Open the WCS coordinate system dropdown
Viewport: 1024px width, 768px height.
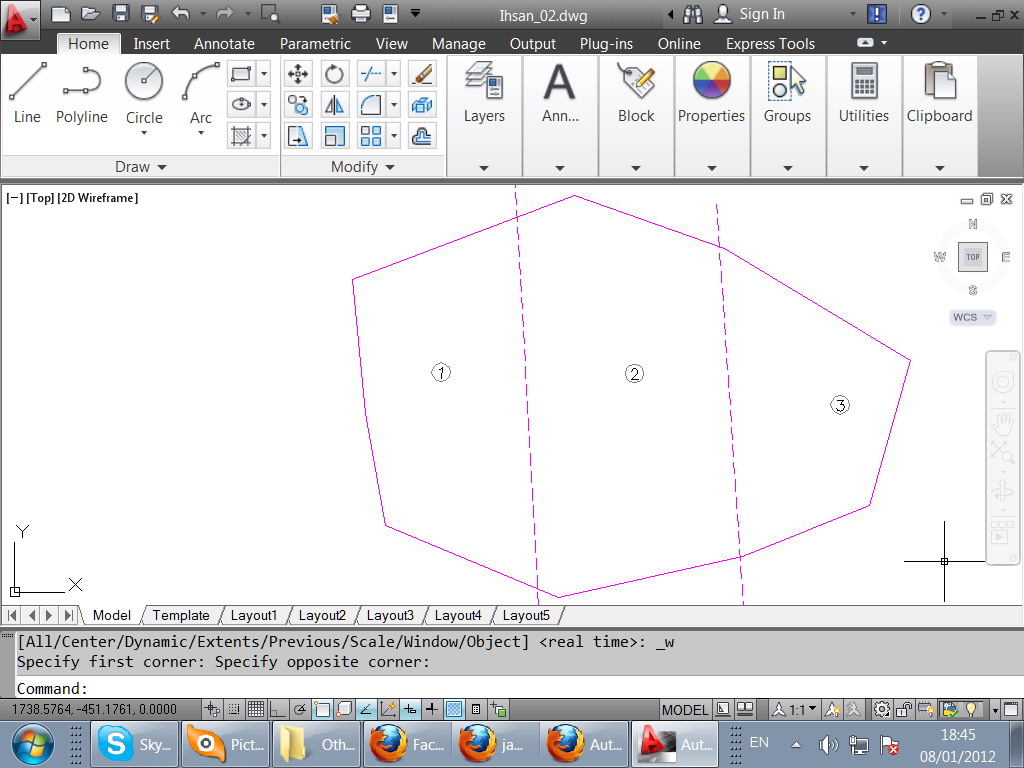(972, 317)
